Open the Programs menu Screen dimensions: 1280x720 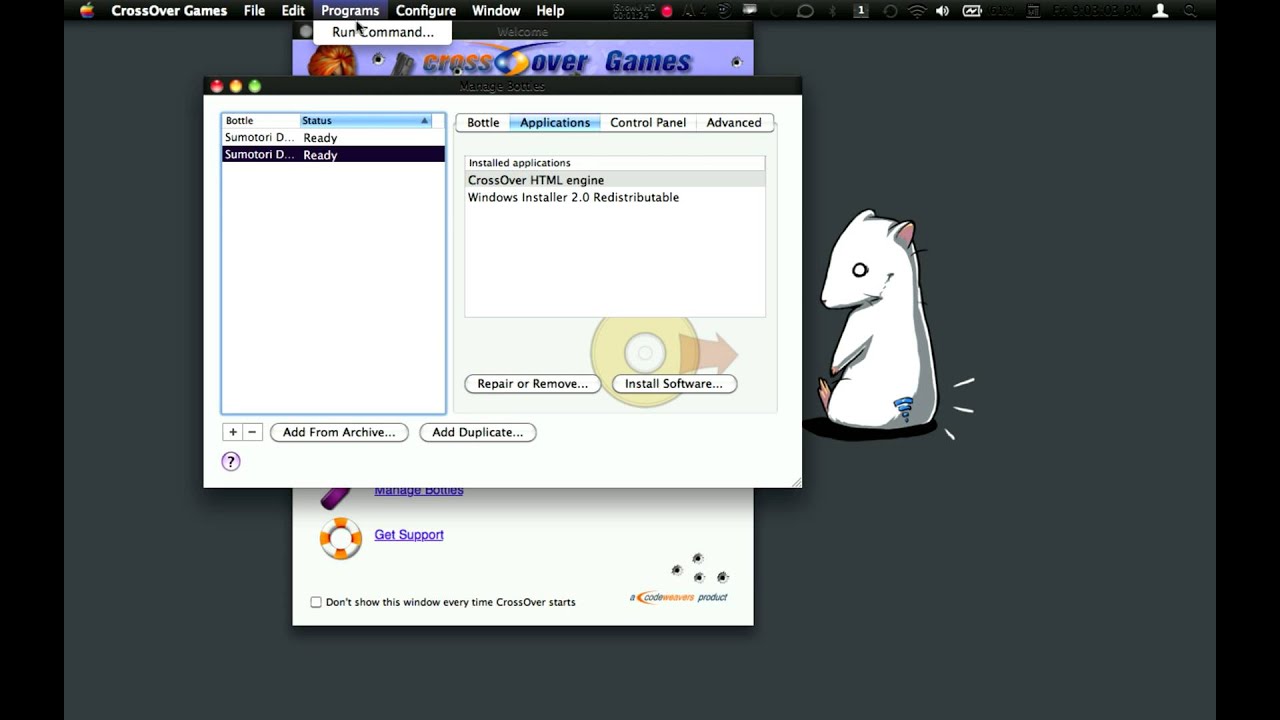[x=350, y=11]
